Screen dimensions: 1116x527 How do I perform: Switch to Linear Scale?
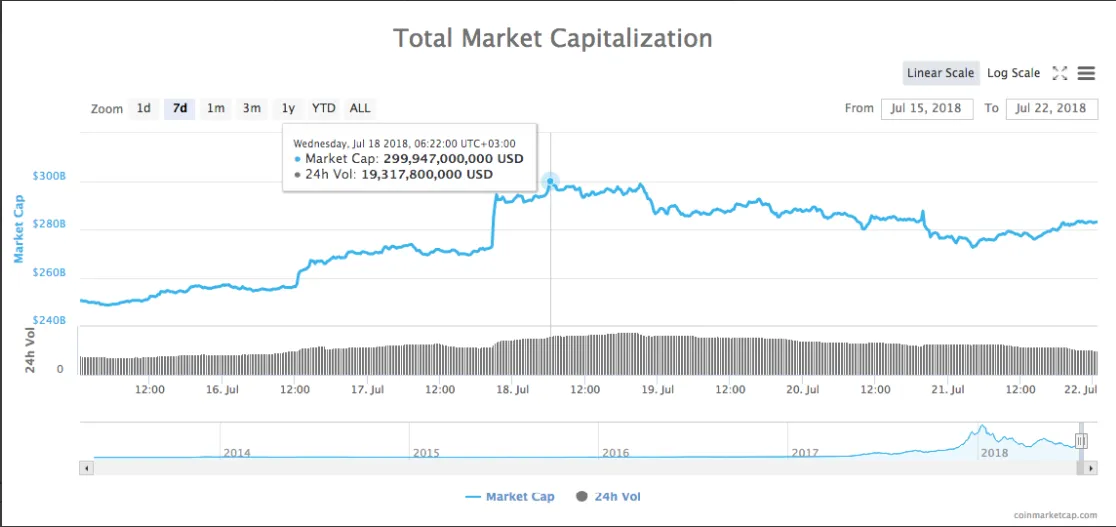click(x=941, y=73)
